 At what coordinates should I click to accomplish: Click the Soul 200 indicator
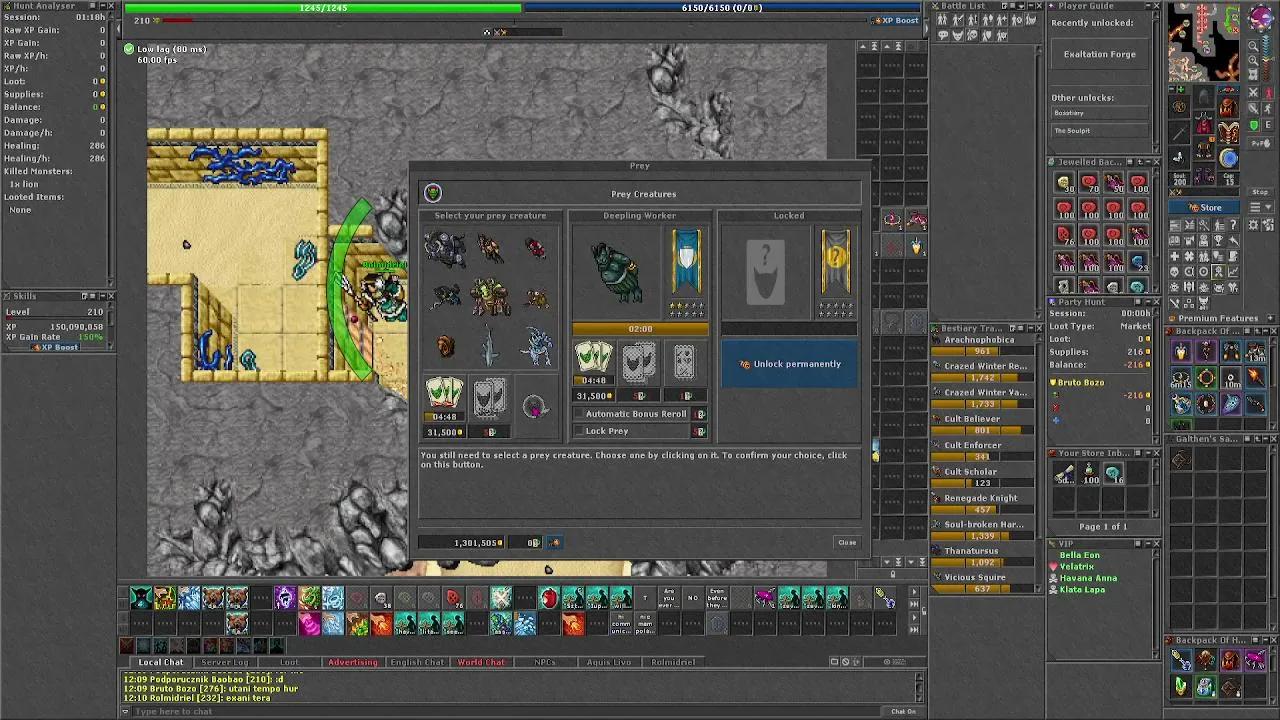[x=1180, y=179]
